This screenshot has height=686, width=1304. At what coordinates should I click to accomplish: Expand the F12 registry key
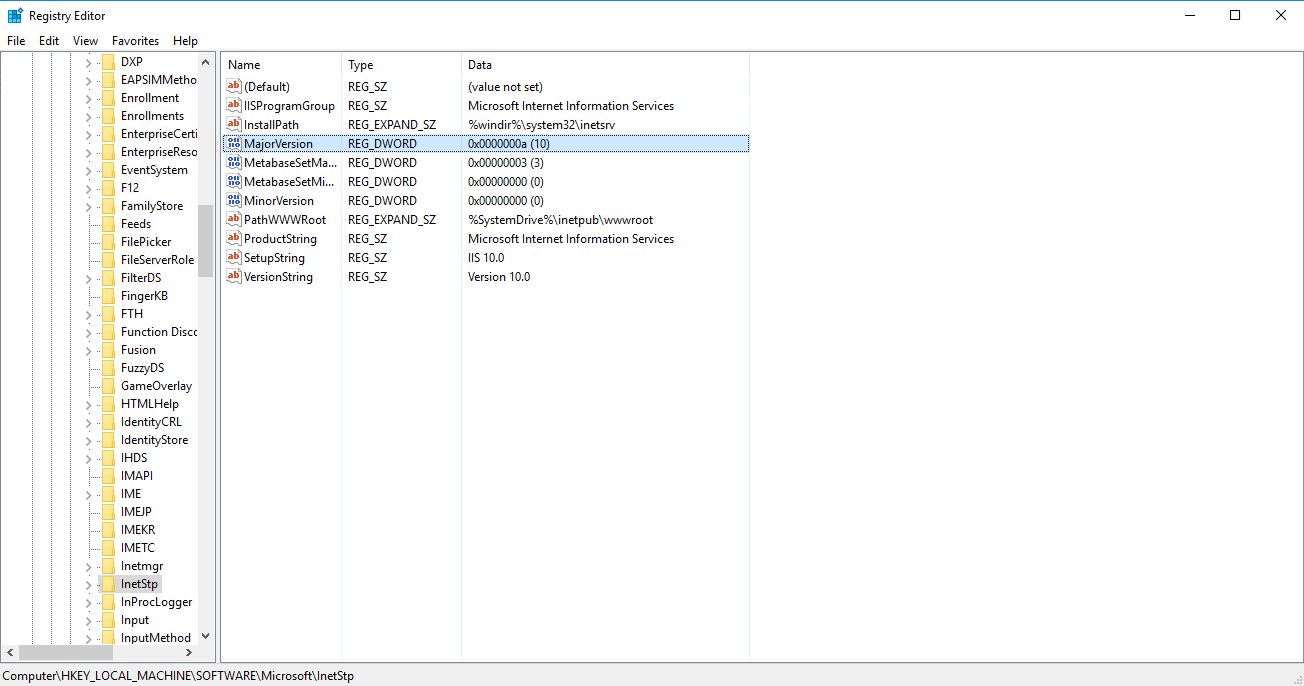(88, 188)
